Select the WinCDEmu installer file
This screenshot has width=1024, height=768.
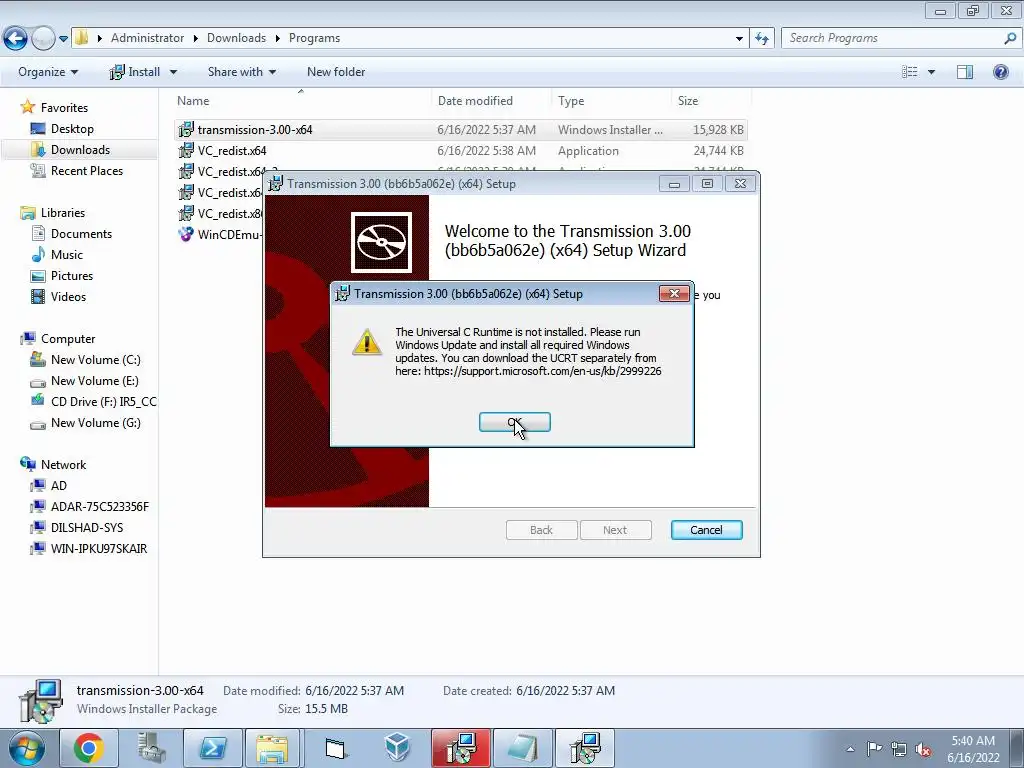(x=220, y=234)
